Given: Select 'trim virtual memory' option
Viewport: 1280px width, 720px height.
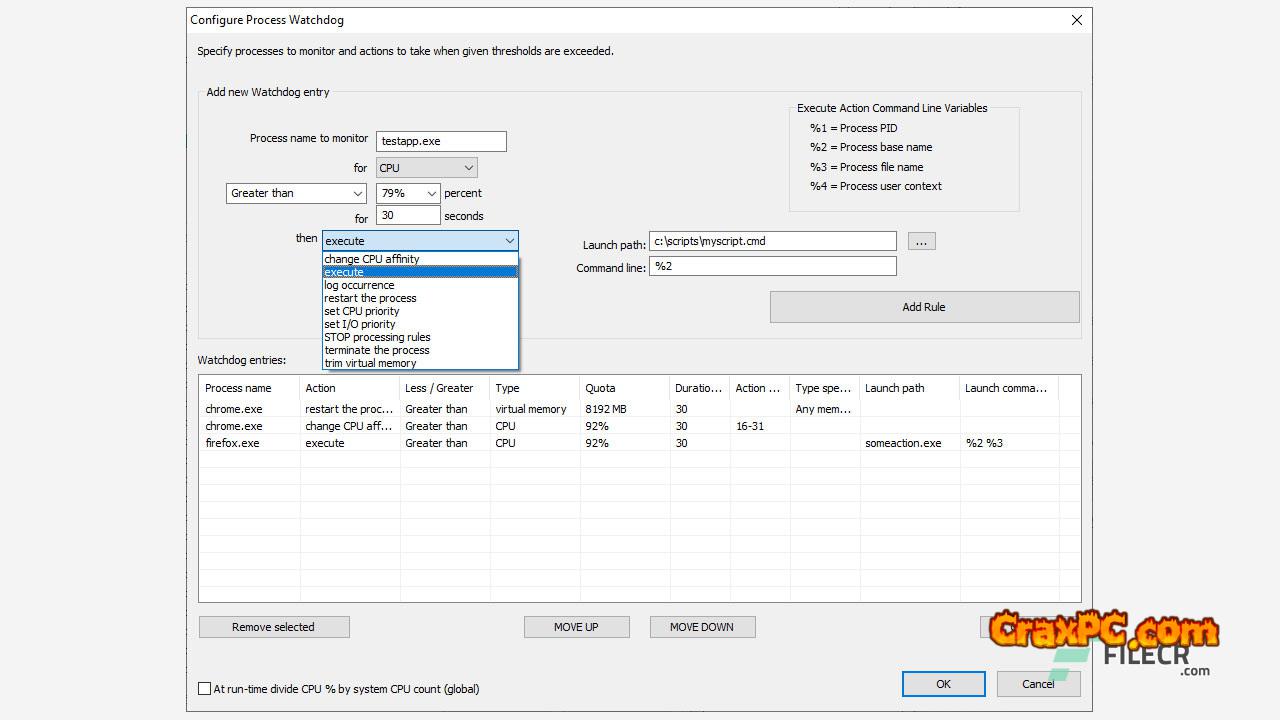Looking at the screenshot, I should [370, 363].
